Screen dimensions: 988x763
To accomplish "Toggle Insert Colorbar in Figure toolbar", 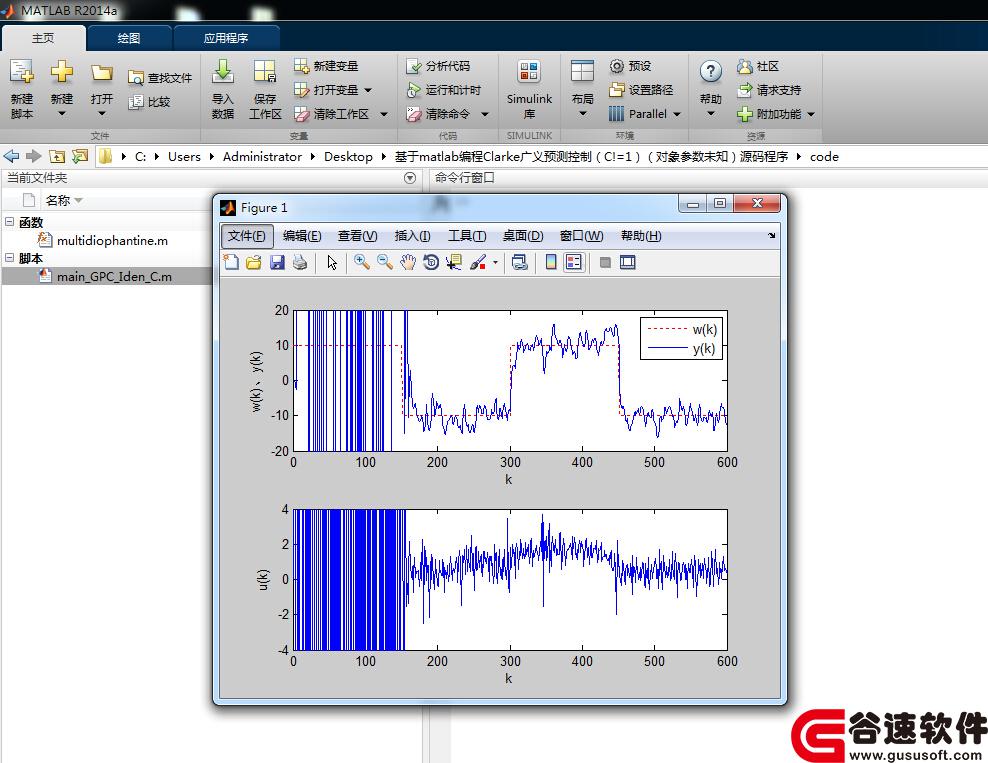I will point(551,262).
